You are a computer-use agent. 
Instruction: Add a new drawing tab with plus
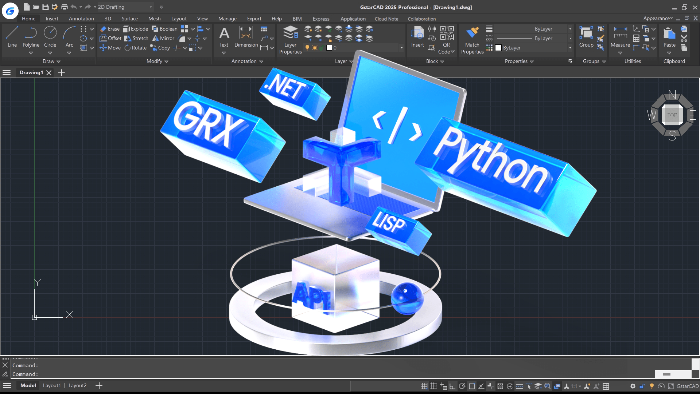click(x=62, y=72)
